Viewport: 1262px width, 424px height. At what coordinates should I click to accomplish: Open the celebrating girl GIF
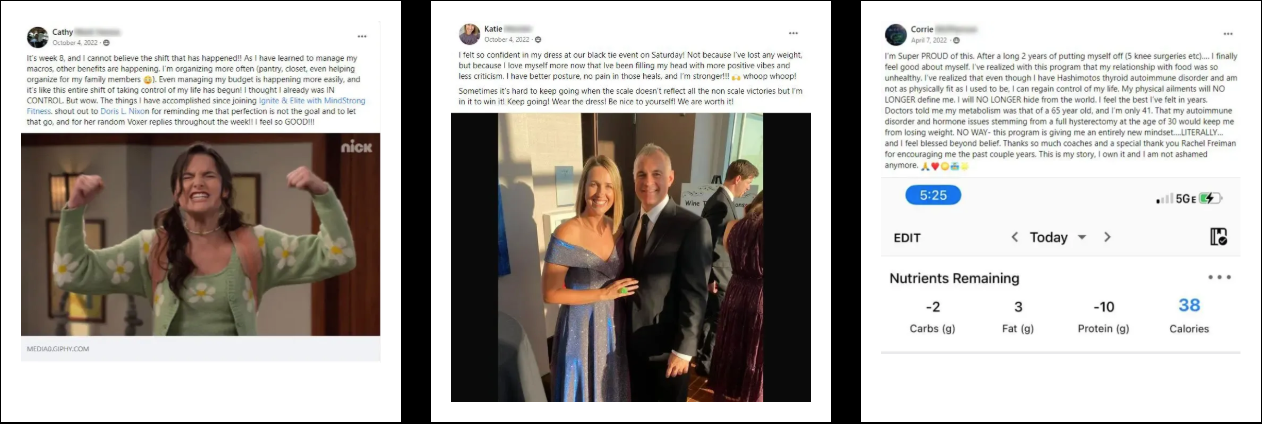tap(200, 234)
